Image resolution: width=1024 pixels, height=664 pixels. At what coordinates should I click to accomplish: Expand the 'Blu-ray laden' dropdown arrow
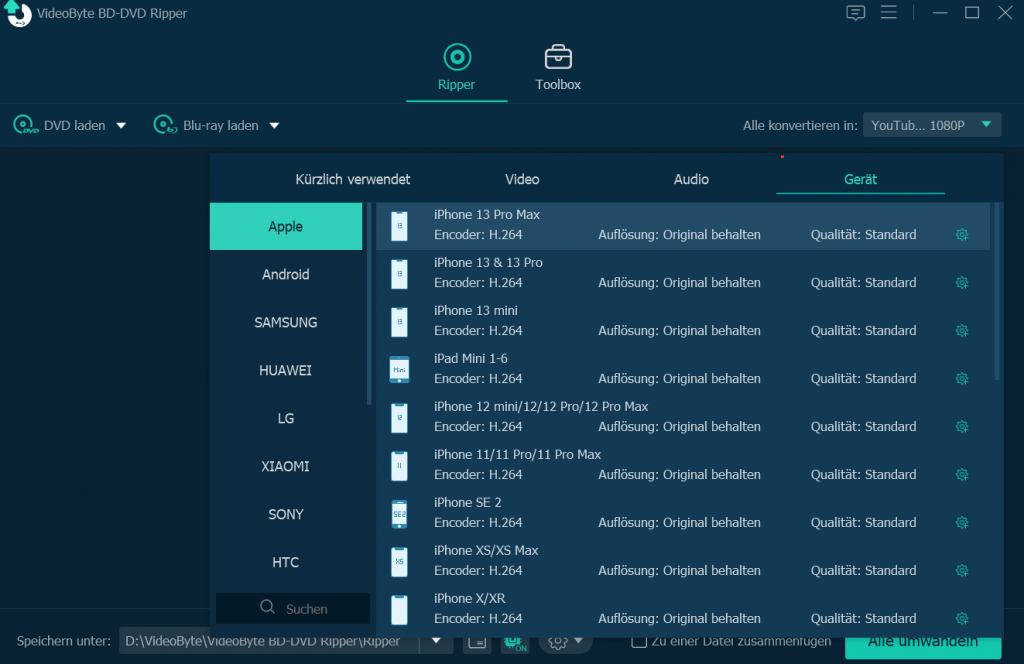[x=274, y=126]
